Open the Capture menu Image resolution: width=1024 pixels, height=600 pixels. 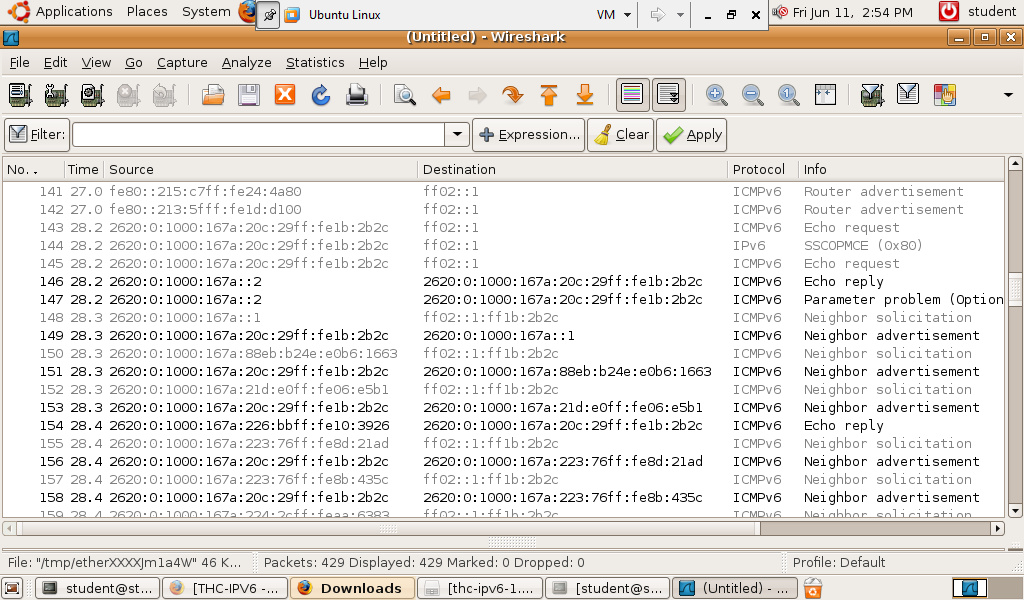(182, 63)
